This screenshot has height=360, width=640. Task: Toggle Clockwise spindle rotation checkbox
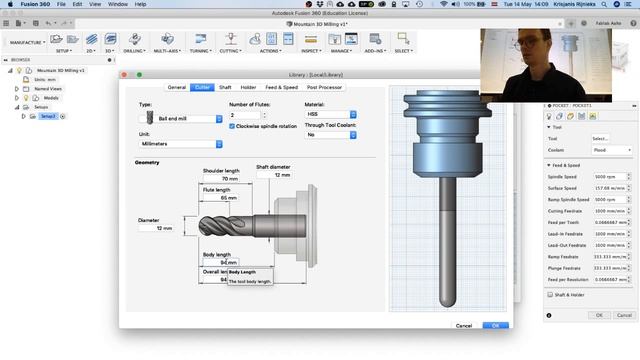[x=232, y=127]
